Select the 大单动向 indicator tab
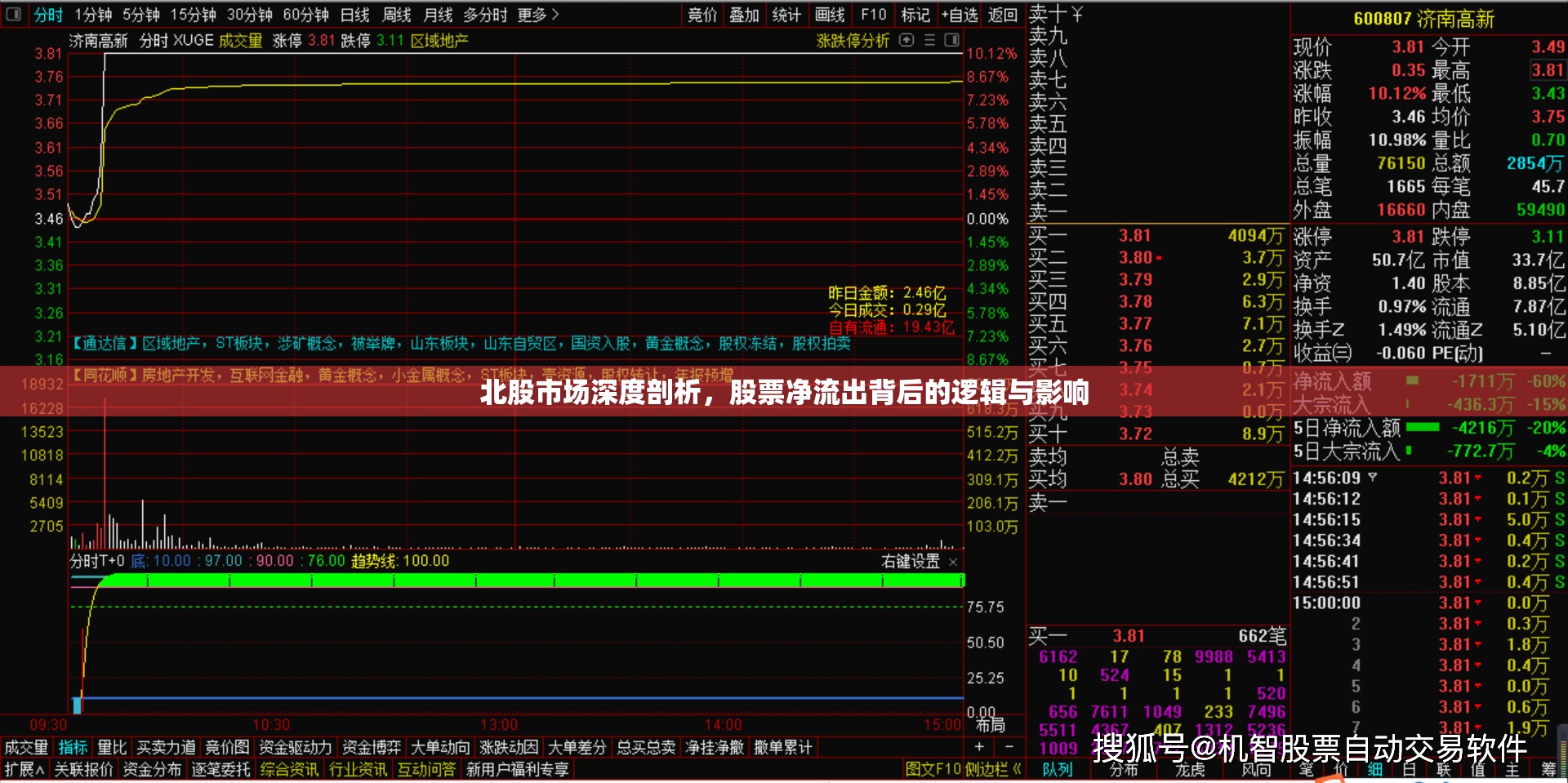Screen dimensions: 1568x783 click(x=440, y=747)
